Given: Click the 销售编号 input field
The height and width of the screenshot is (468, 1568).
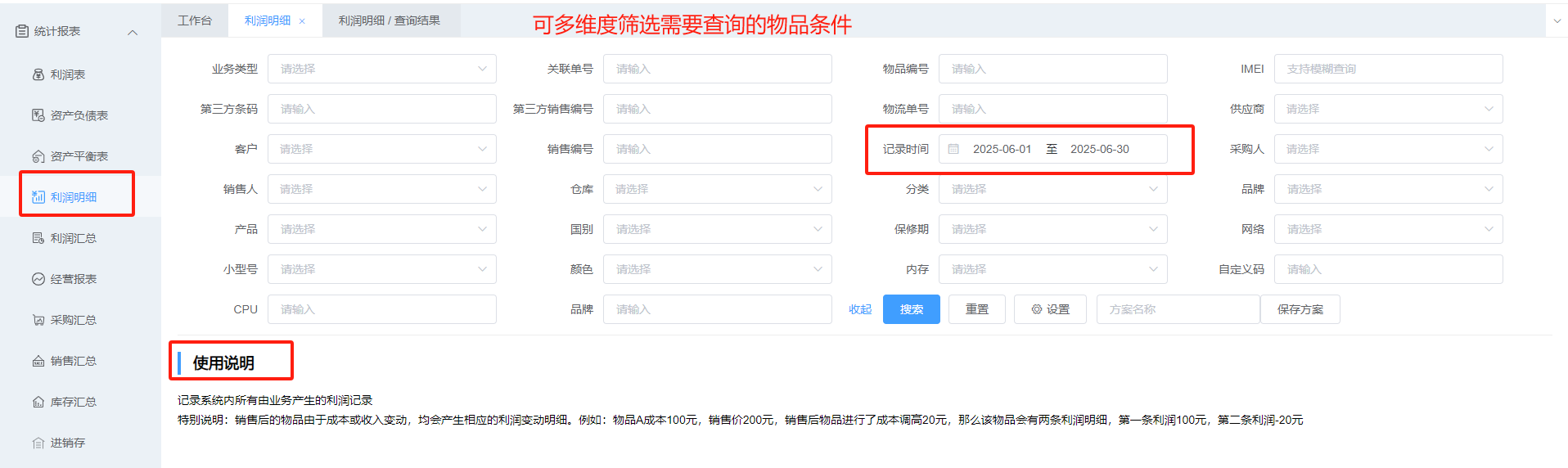Looking at the screenshot, I should 718,149.
